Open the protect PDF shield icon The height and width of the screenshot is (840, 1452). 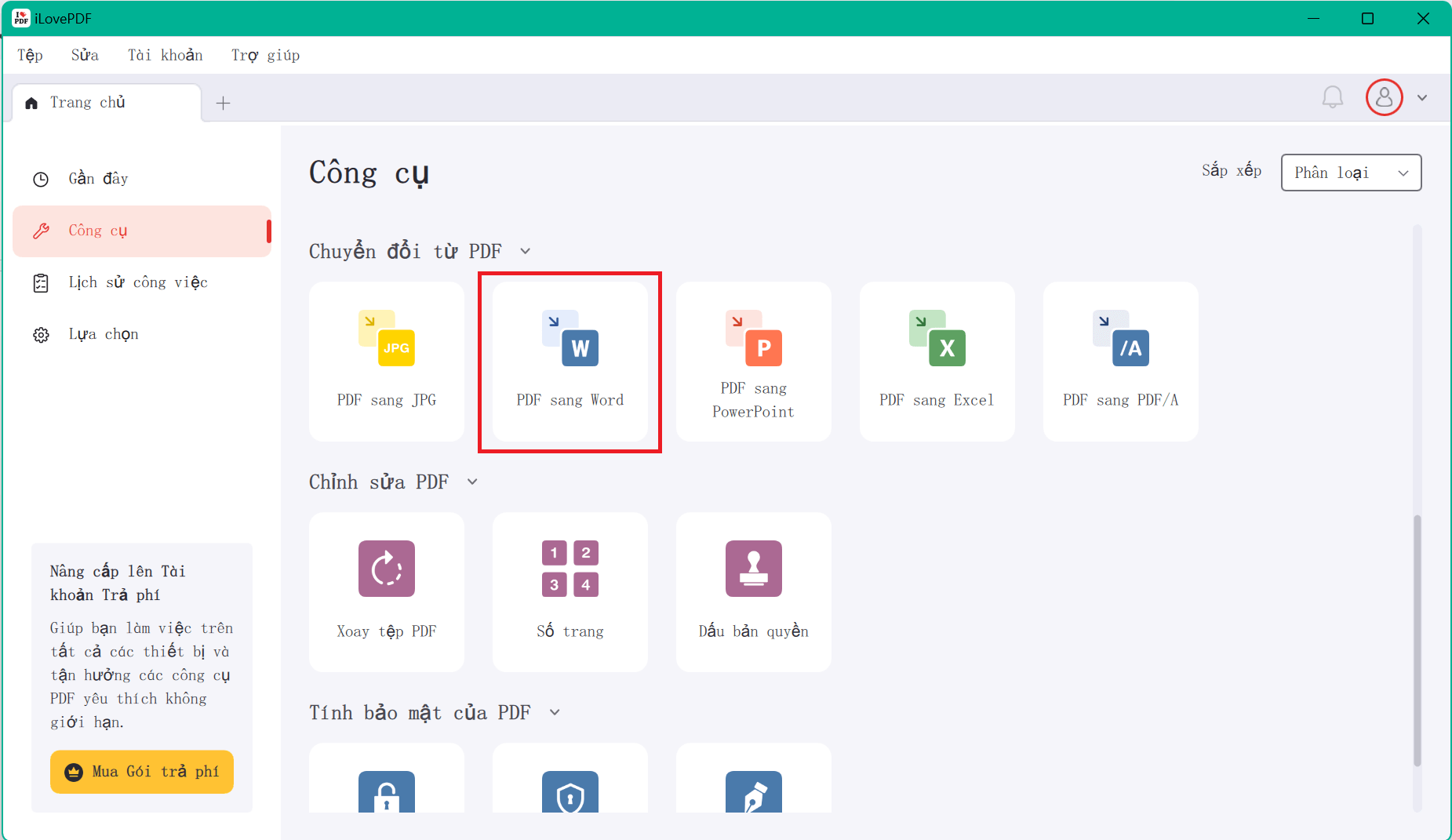pos(570,792)
